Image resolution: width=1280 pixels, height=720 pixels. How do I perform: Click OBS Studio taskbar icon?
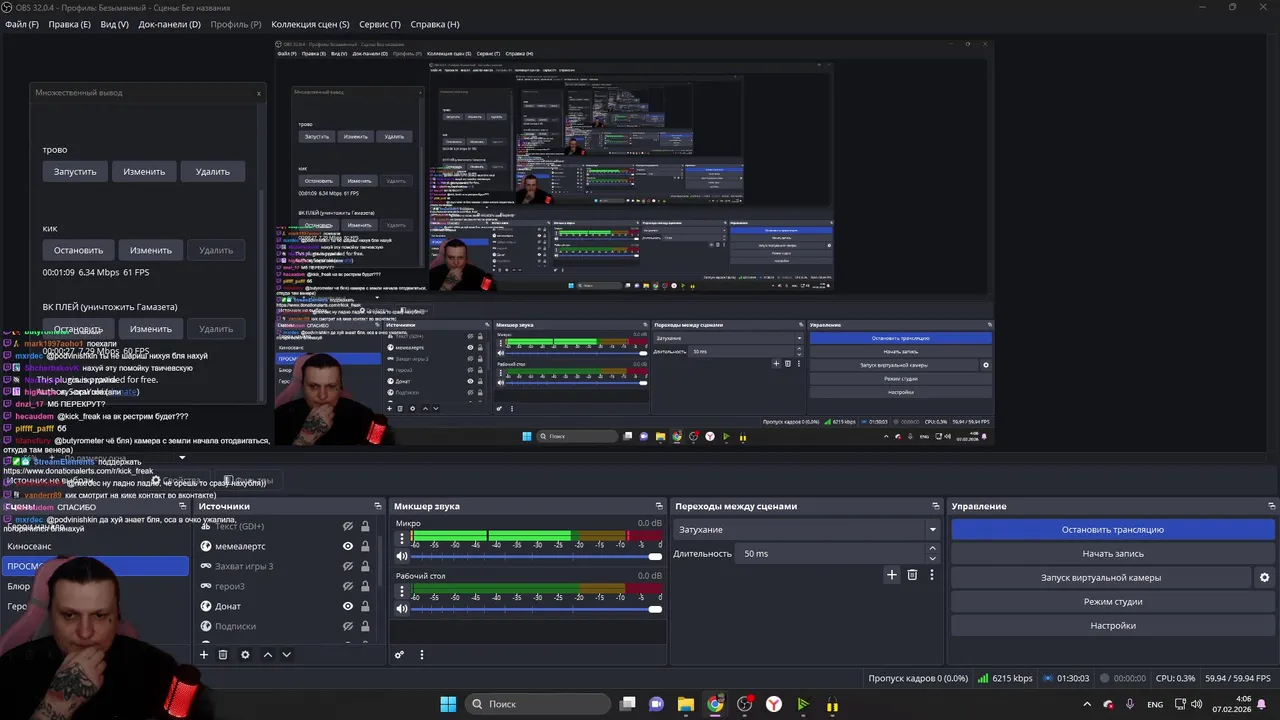(x=744, y=704)
